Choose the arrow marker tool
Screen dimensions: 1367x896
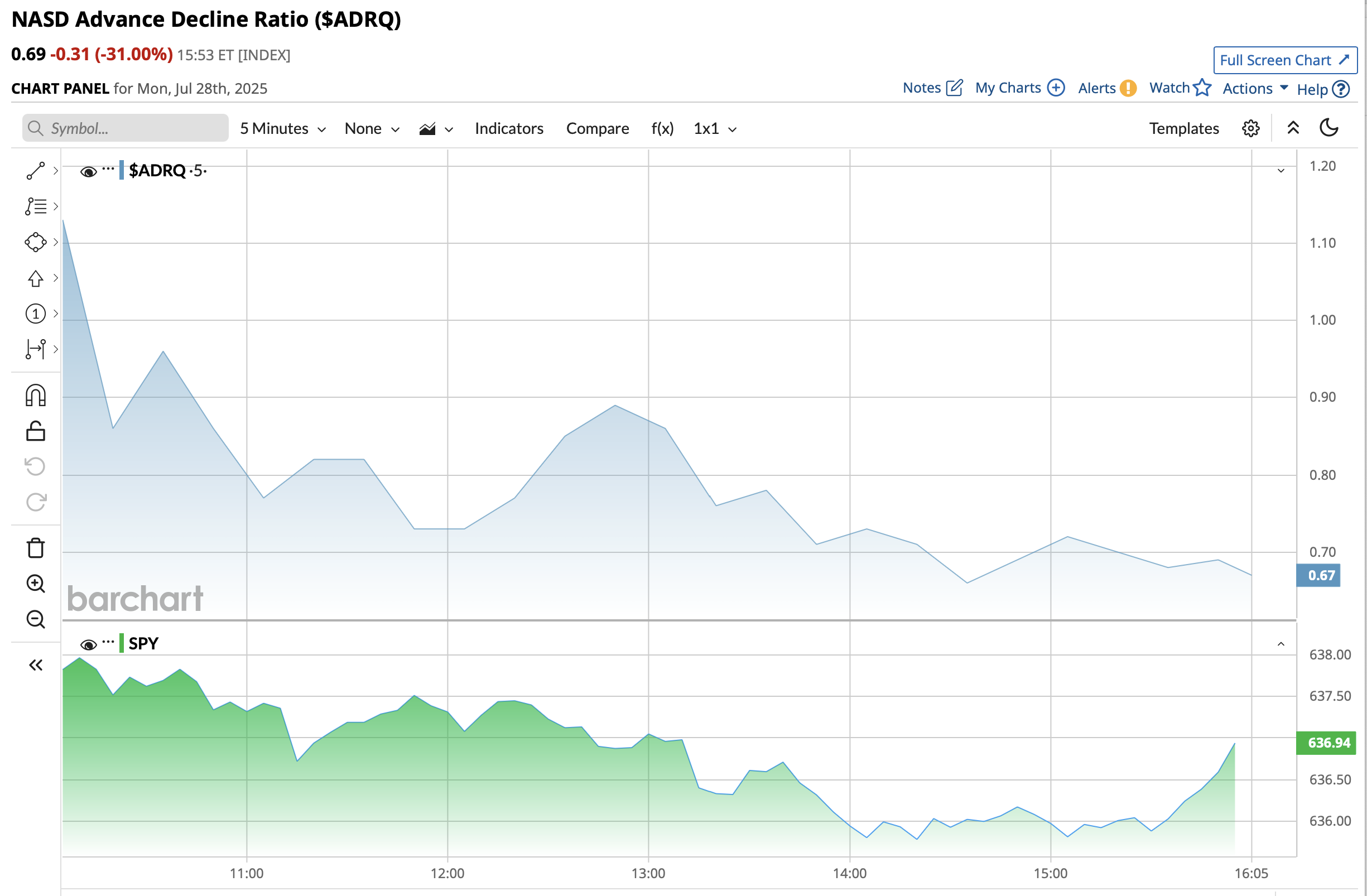pyautogui.click(x=35, y=278)
